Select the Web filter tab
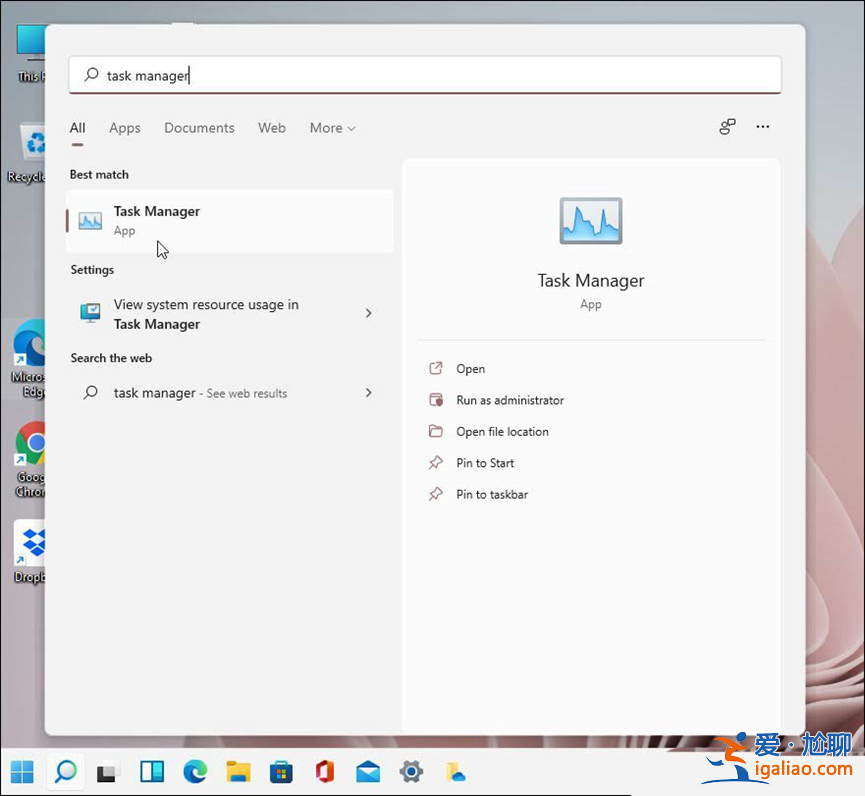865x796 pixels. [272, 128]
